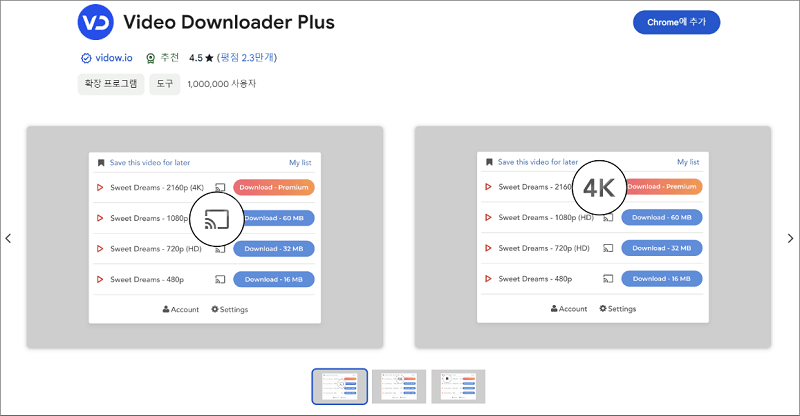Click the Video Downloader Plus title
The image size is (800, 416).
point(229,22)
